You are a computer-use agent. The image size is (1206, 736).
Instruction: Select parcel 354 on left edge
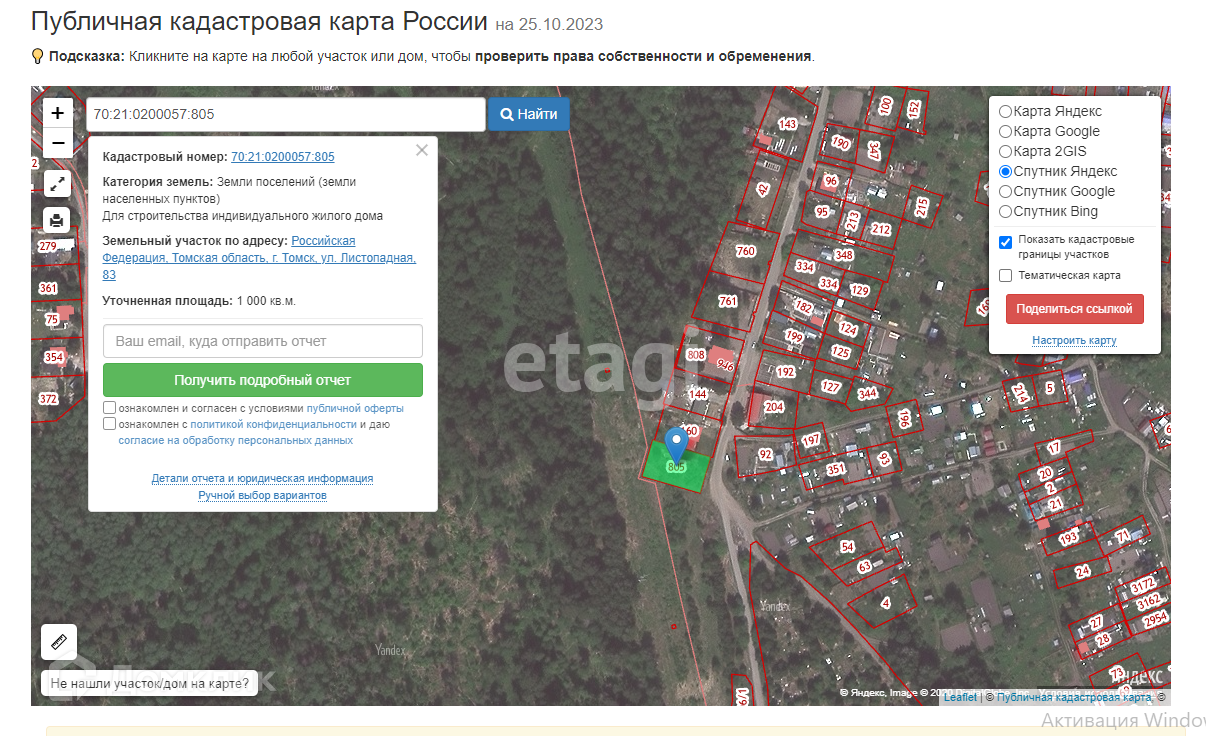(54, 357)
